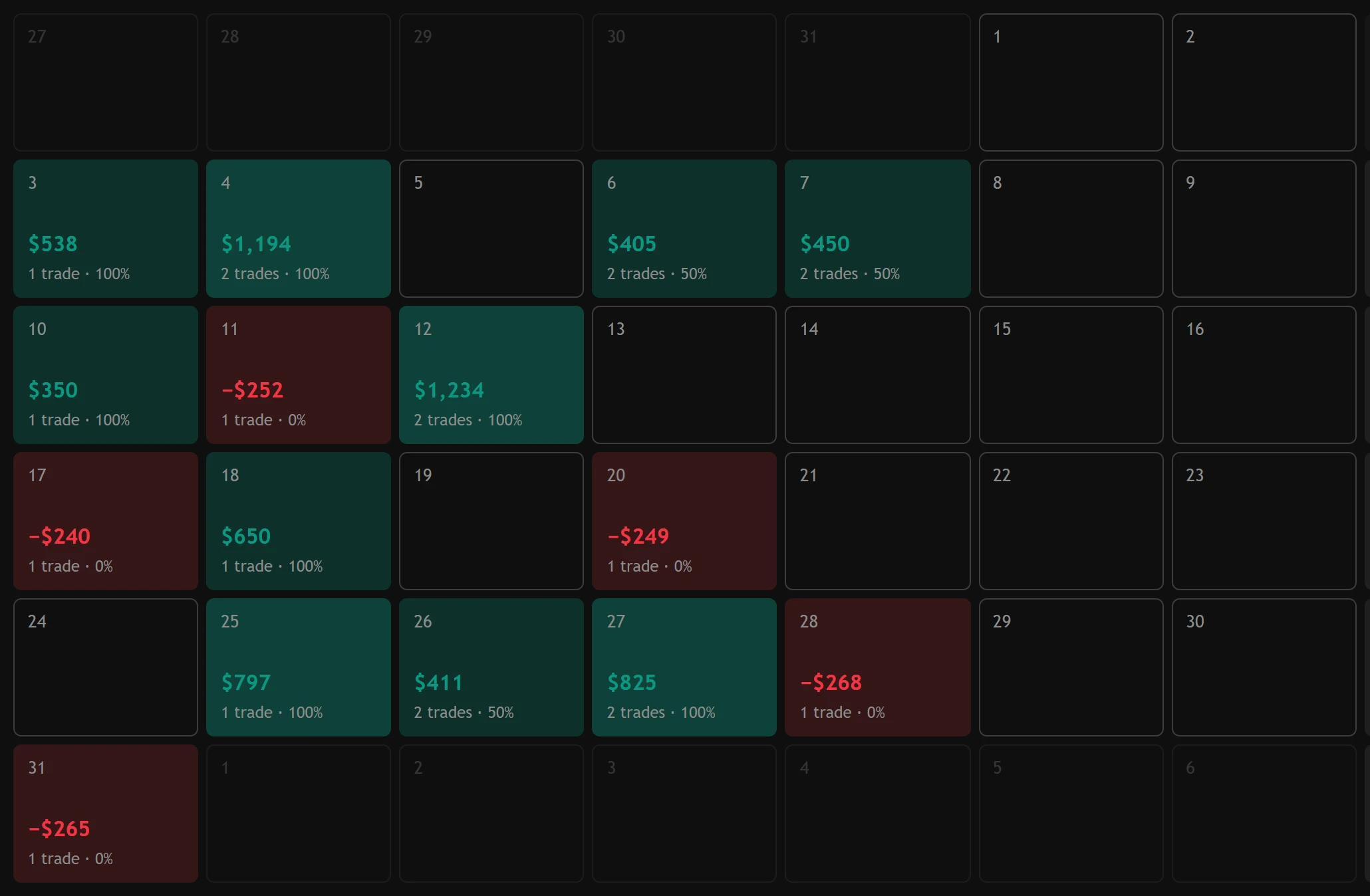Click dimmed next-month day 6 cell
The height and width of the screenshot is (896, 1370).
tap(1264, 814)
